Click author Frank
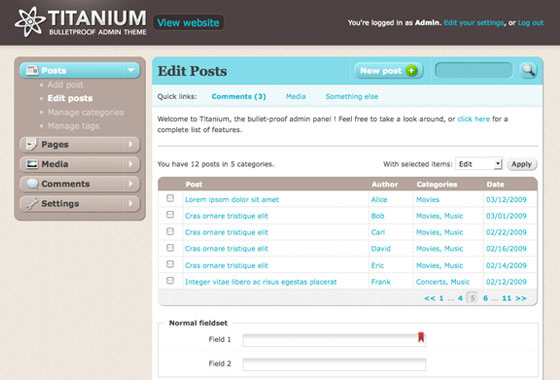The height and width of the screenshot is (380, 560). click(381, 282)
